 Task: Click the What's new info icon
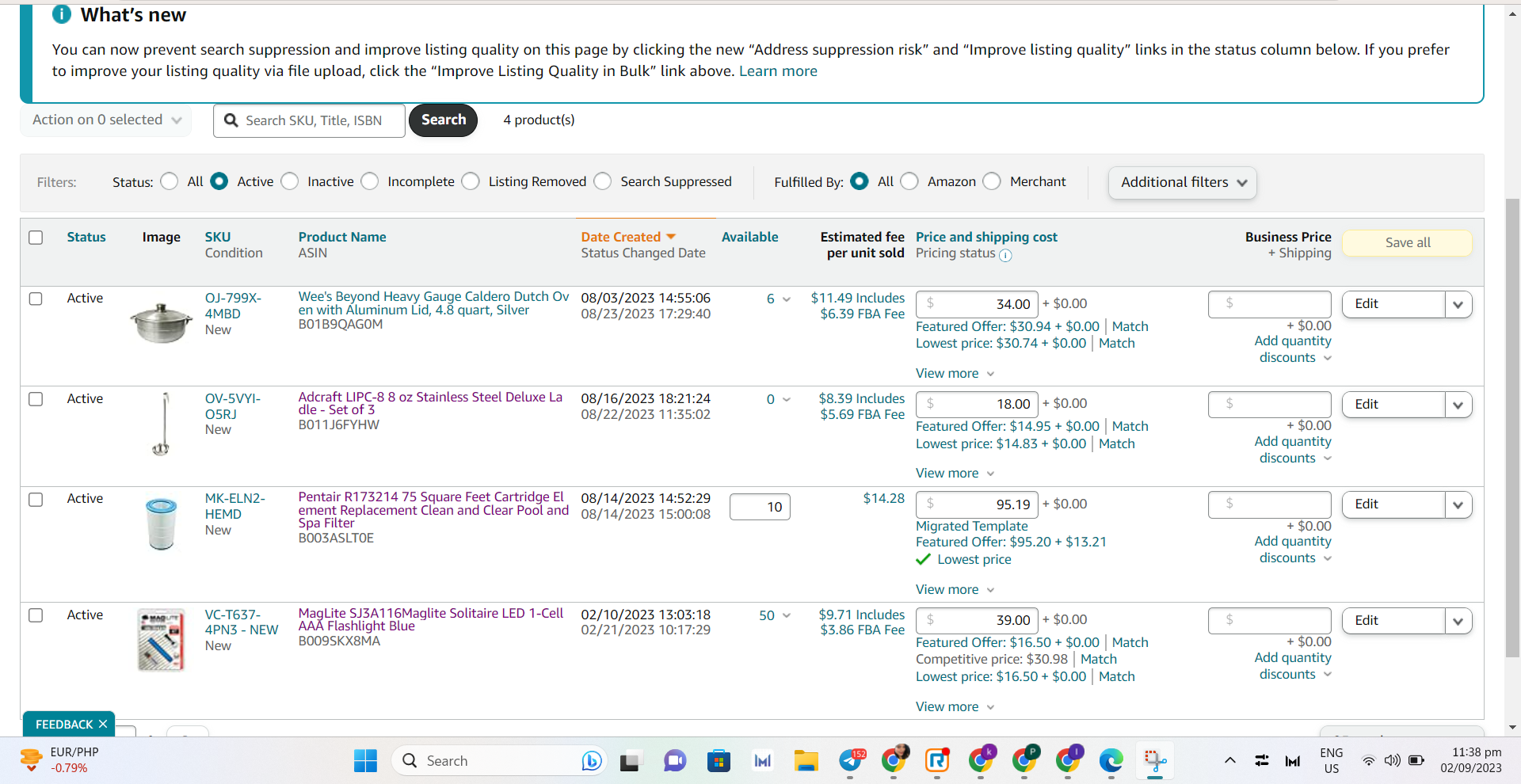pyautogui.click(x=61, y=14)
